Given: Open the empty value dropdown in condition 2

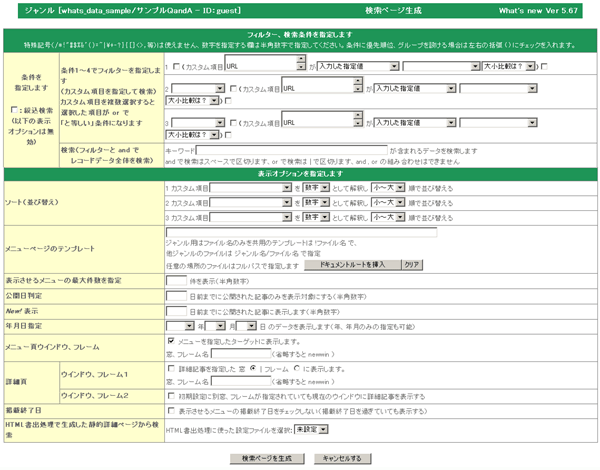Looking at the screenshot, I should tap(498, 89).
